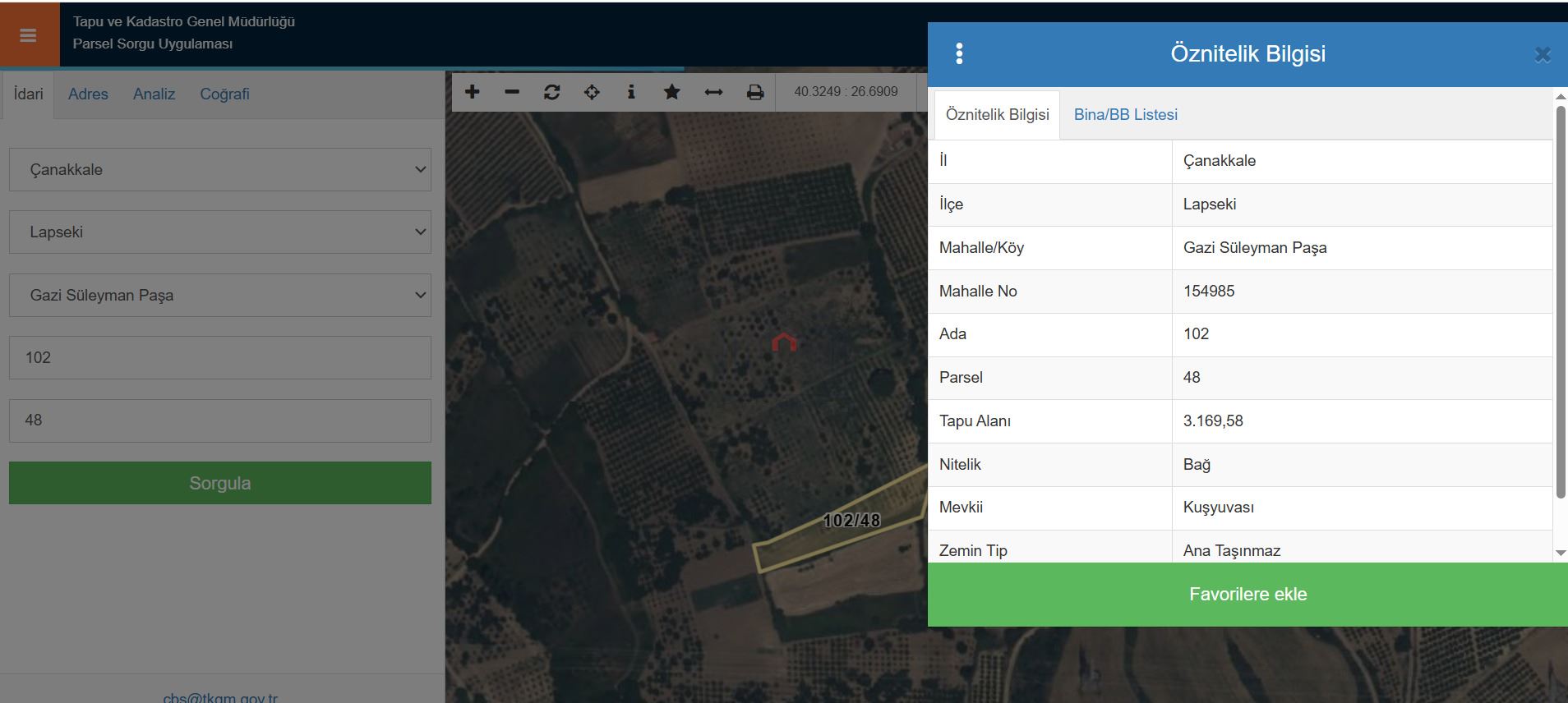Zoom in on map with plus icon
Image resolution: width=1568 pixels, height=703 pixels.
[472, 92]
